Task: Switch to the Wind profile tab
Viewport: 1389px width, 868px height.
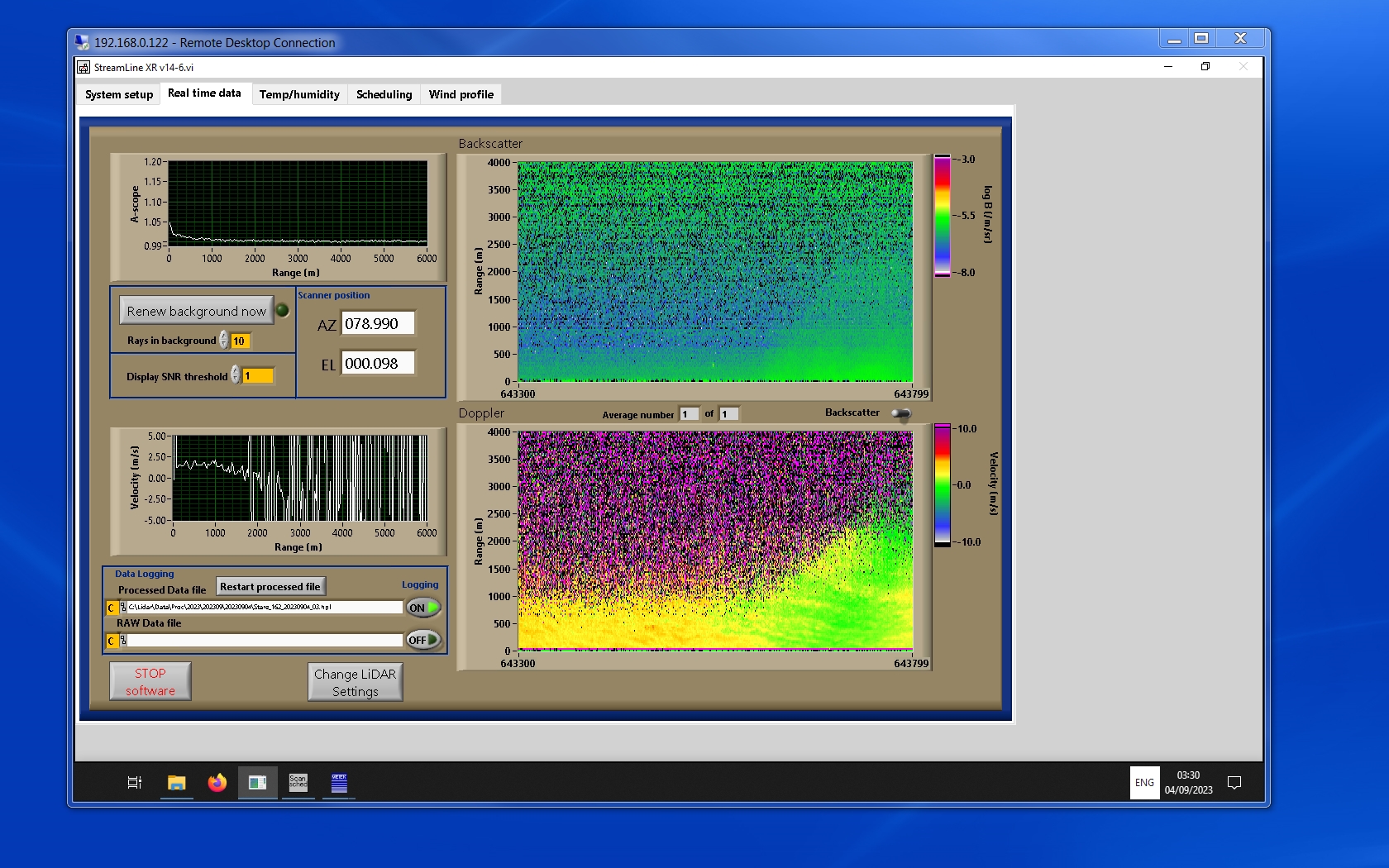Action: tap(461, 94)
